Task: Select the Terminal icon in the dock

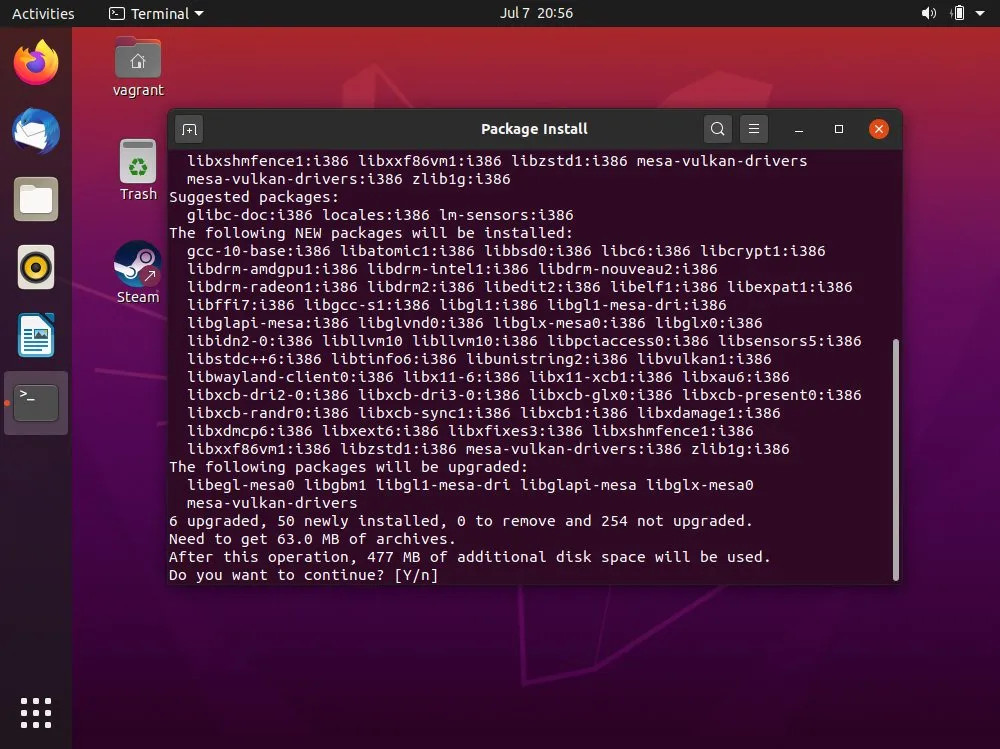Action: pyautogui.click(x=36, y=403)
